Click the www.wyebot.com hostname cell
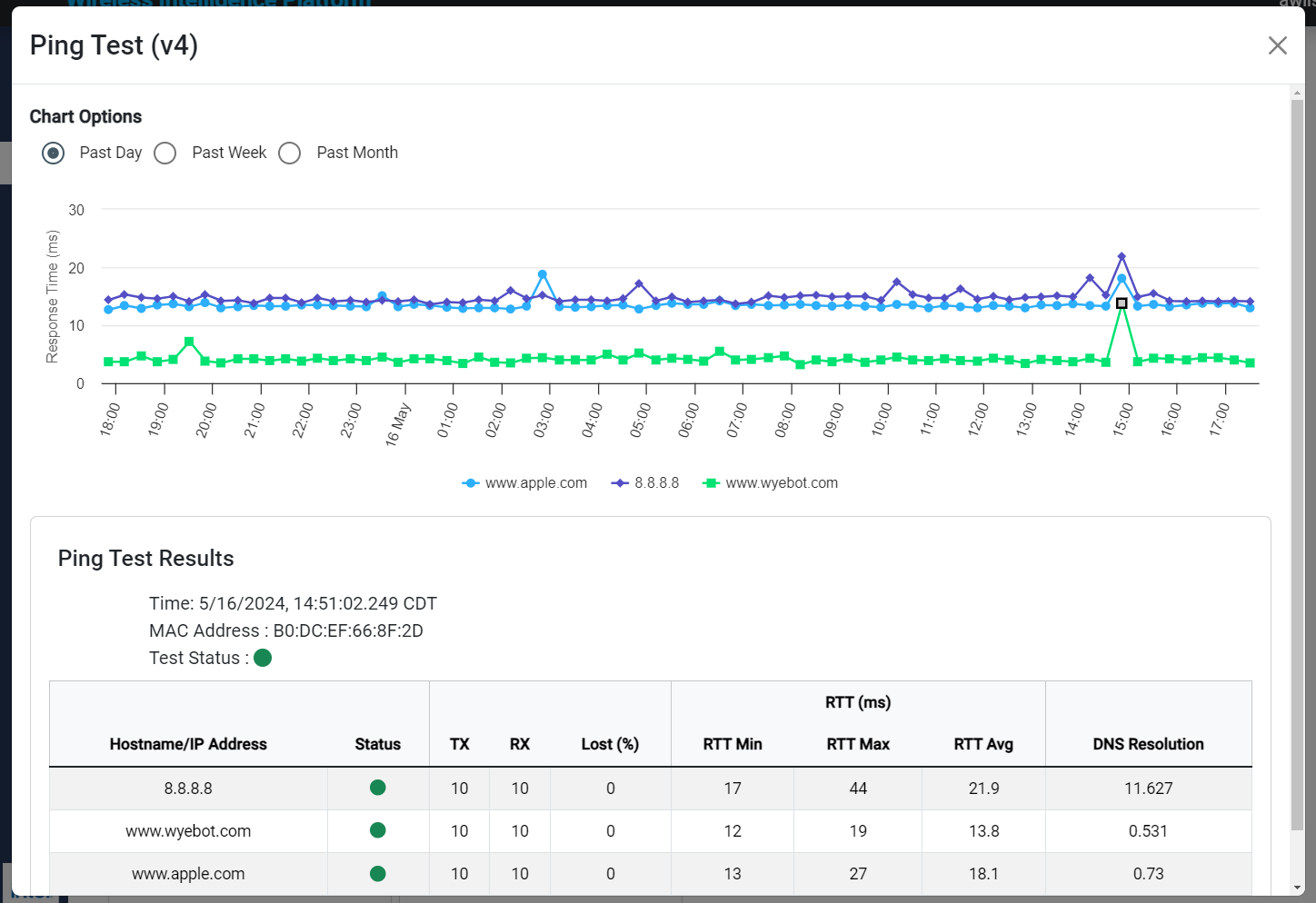This screenshot has height=903, width=1316. pyautogui.click(x=188, y=831)
